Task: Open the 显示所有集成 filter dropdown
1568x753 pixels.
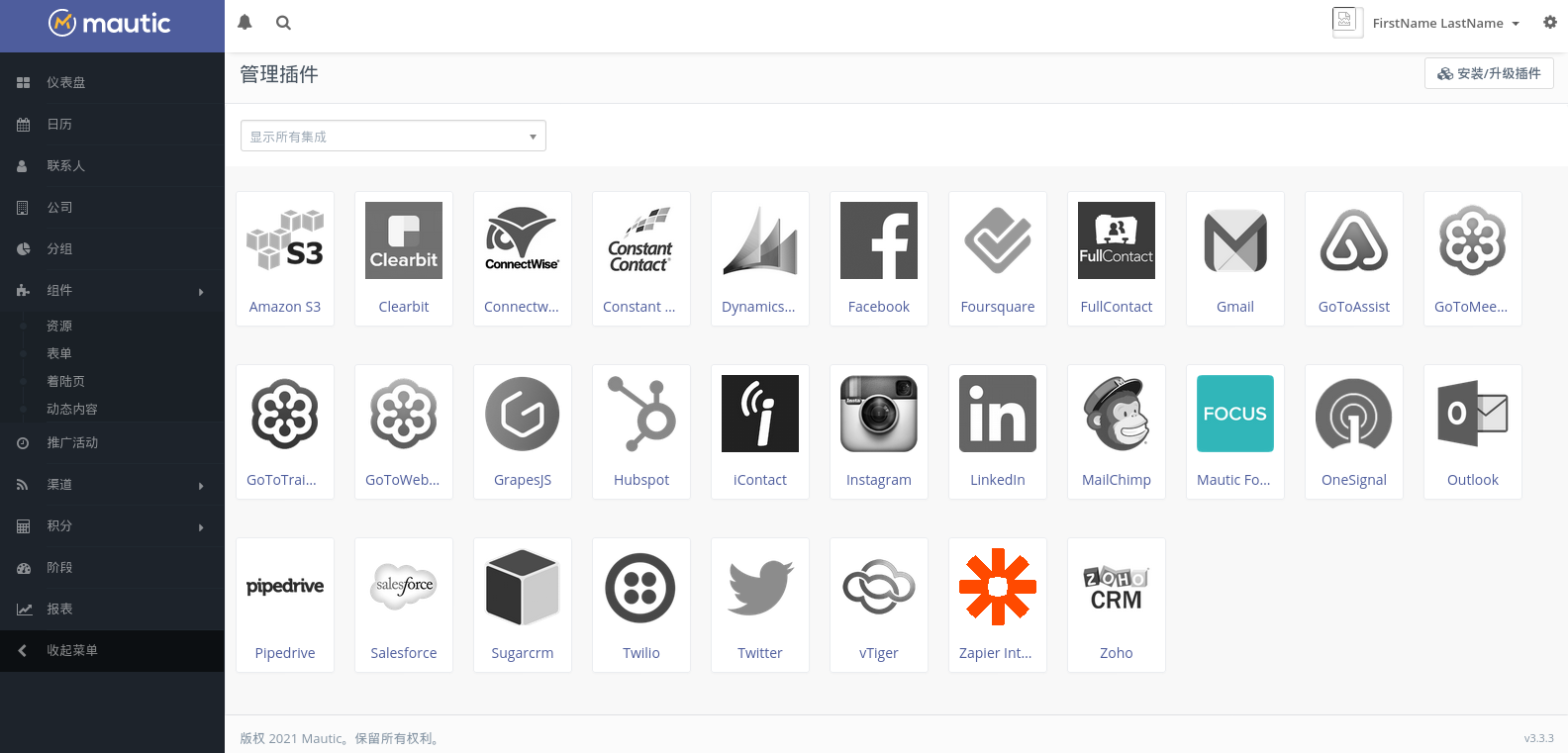Action: 393,137
